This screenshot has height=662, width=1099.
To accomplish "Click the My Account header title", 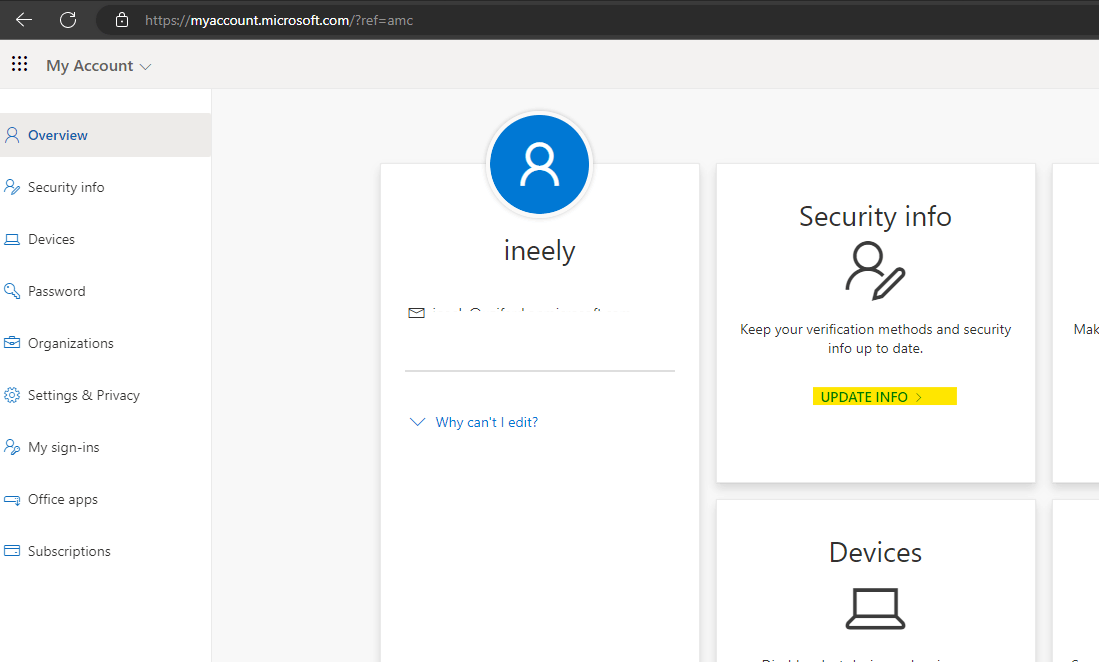I will pyautogui.click(x=90, y=66).
